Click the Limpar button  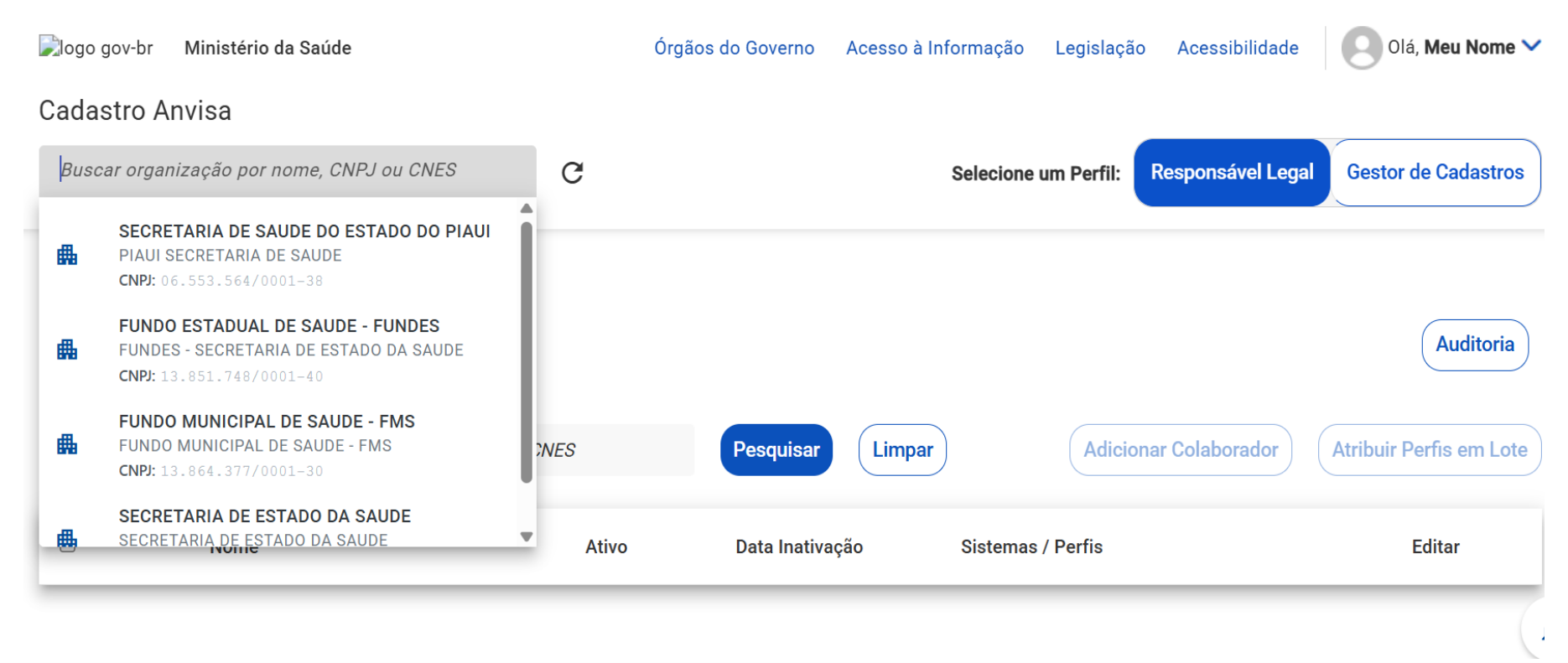[x=902, y=450]
